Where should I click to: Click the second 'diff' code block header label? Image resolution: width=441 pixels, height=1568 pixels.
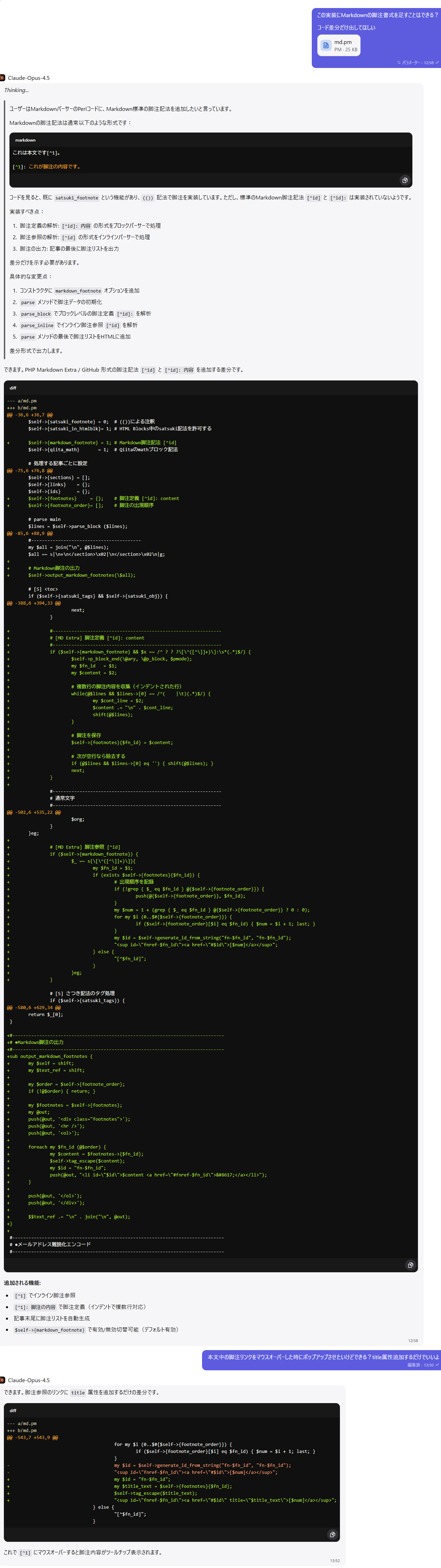pos(13,1410)
